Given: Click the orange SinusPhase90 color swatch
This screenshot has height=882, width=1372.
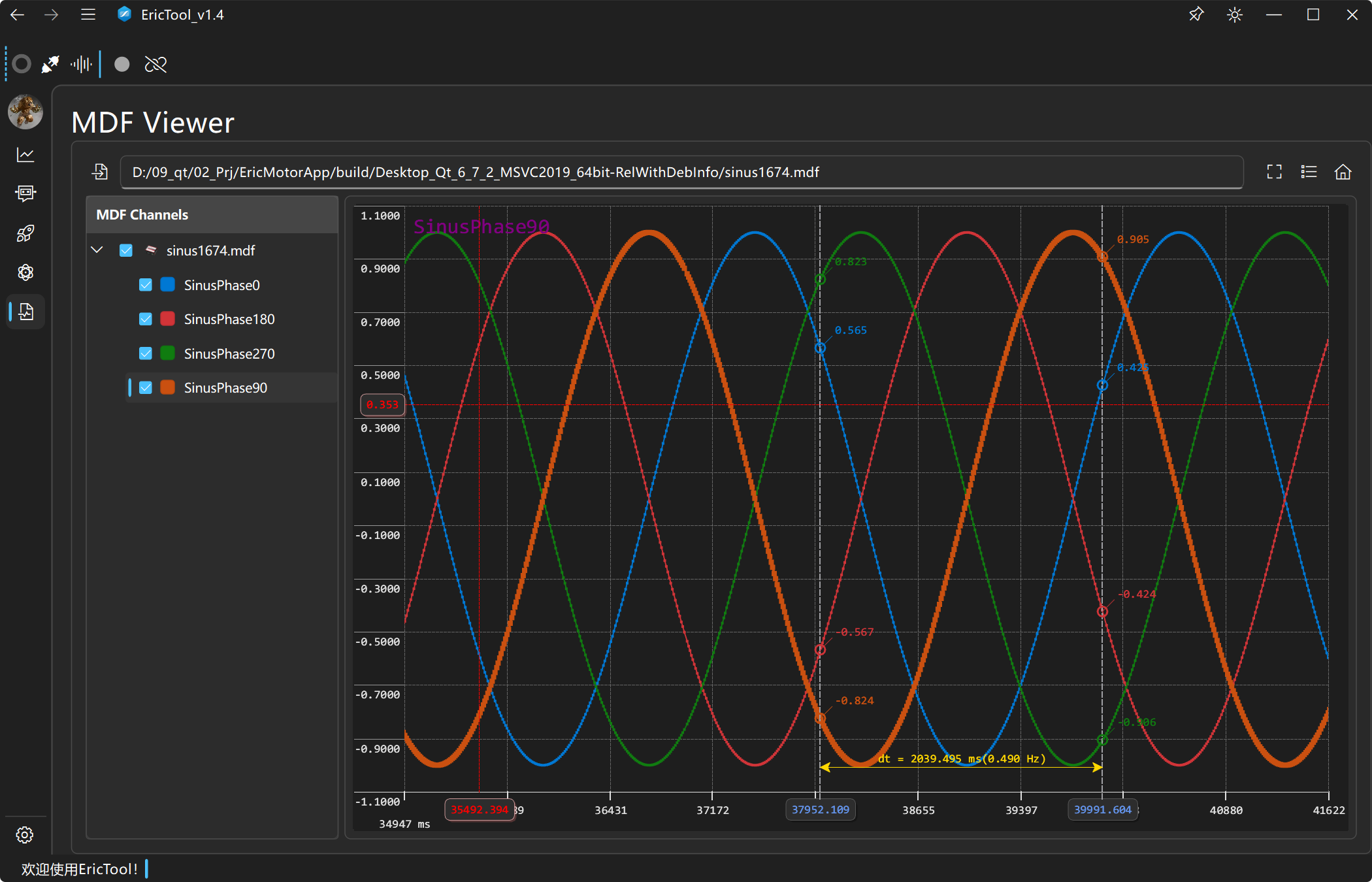Looking at the screenshot, I should click(x=168, y=387).
